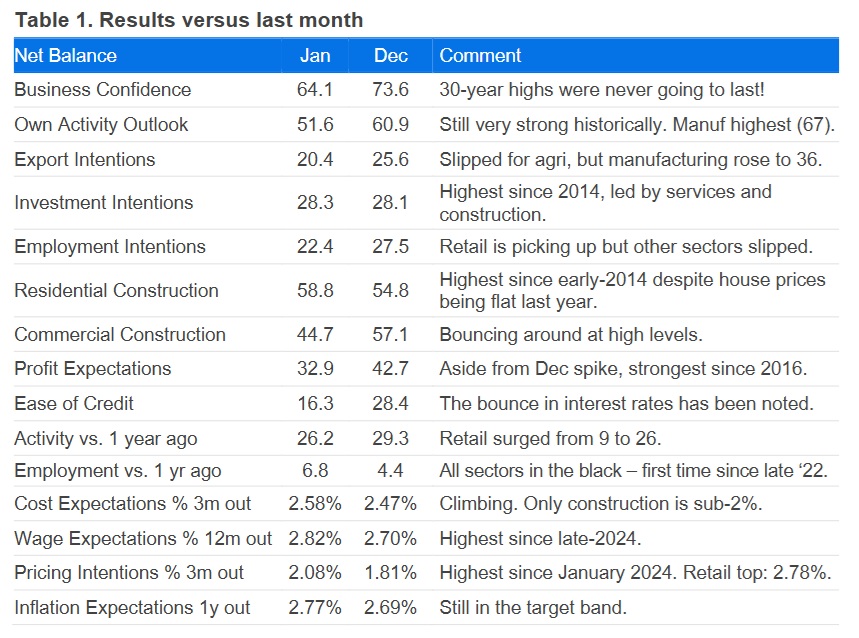Select the 'Profit Expectations' row label
Viewport: 859px width, 638px height.
93,369
